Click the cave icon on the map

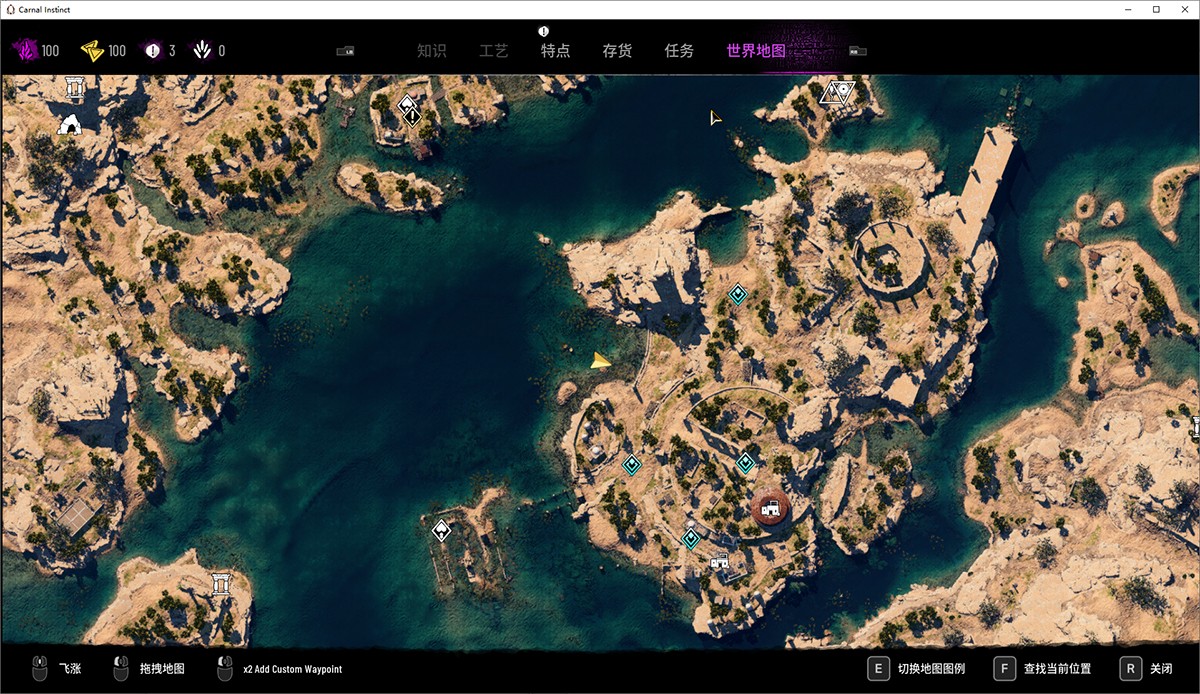tap(70, 125)
